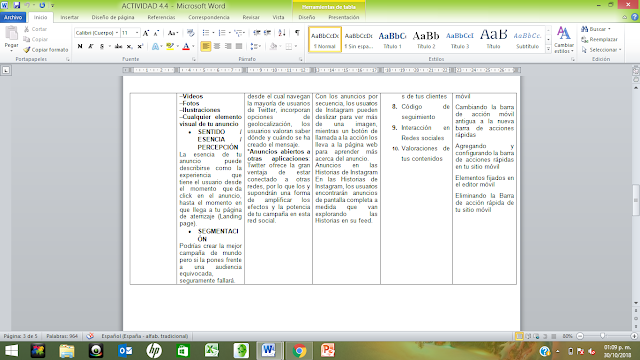Apply the Título 1 style
This screenshot has width=640, height=360.
392,40
